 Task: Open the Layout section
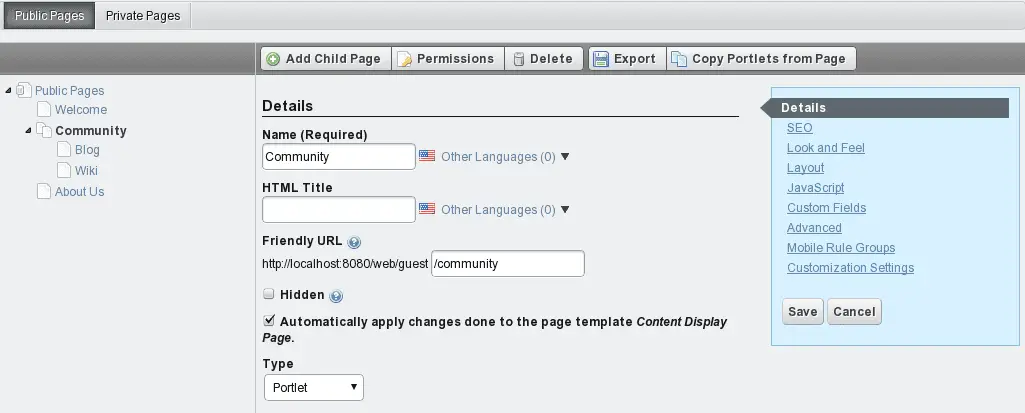[805, 168]
